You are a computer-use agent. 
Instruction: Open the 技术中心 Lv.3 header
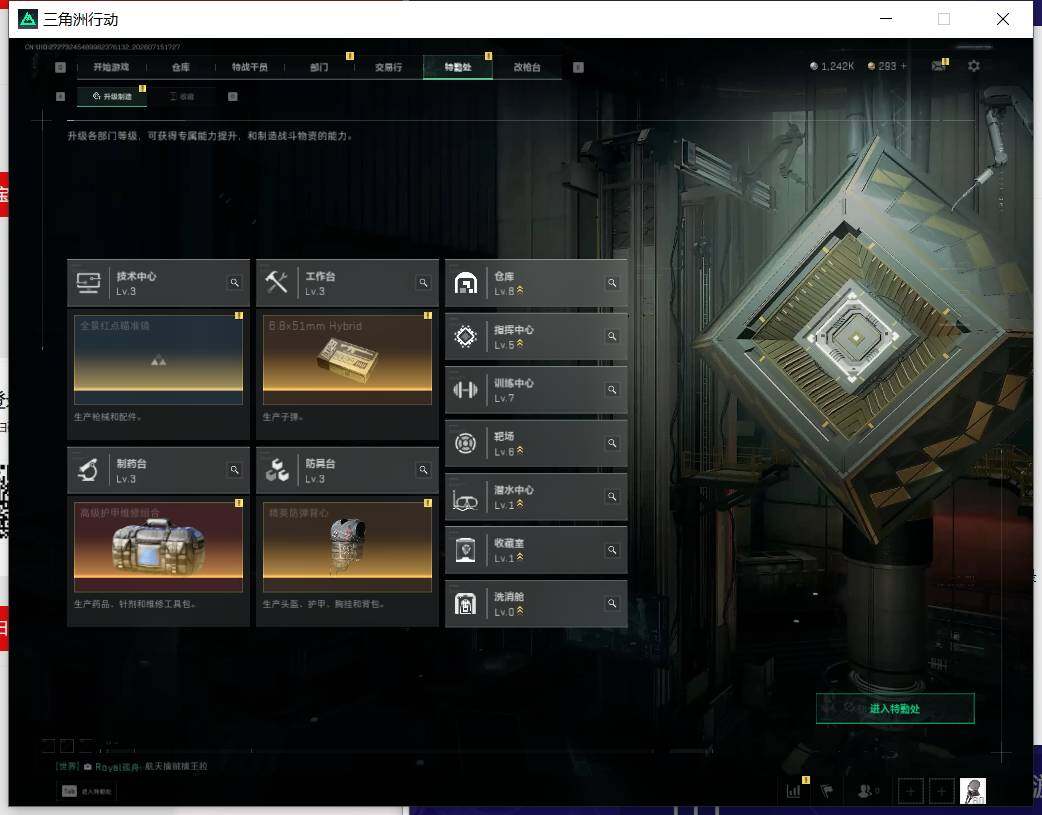pos(158,283)
